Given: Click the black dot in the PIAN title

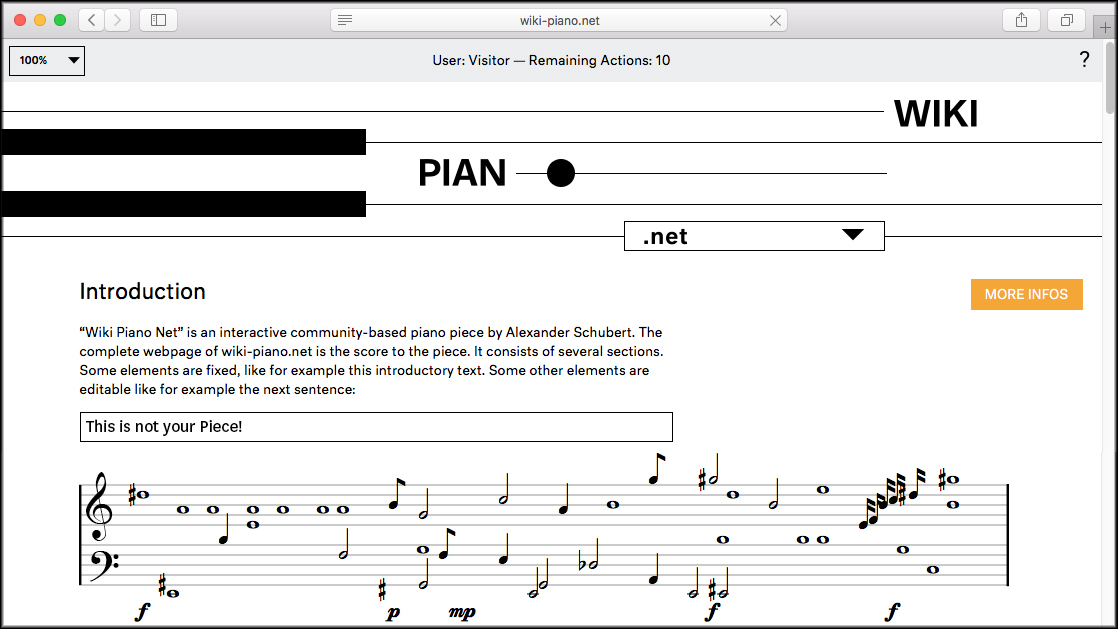Looking at the screenshot, I should (x=560, y=173).
